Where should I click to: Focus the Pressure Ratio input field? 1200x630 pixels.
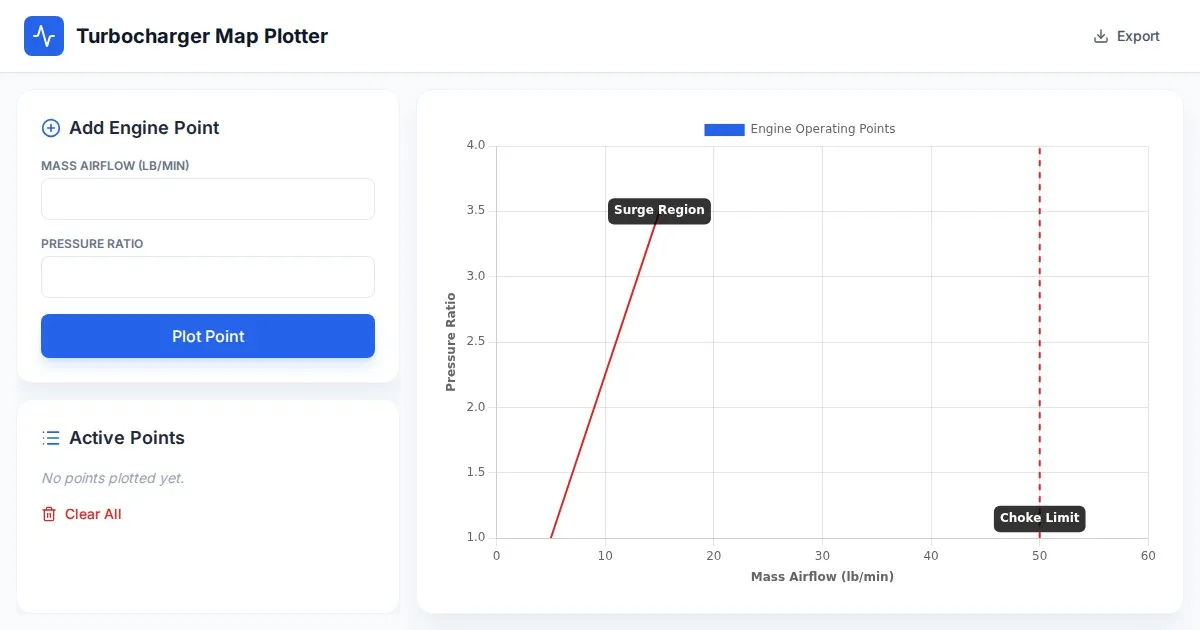[208, 277]
